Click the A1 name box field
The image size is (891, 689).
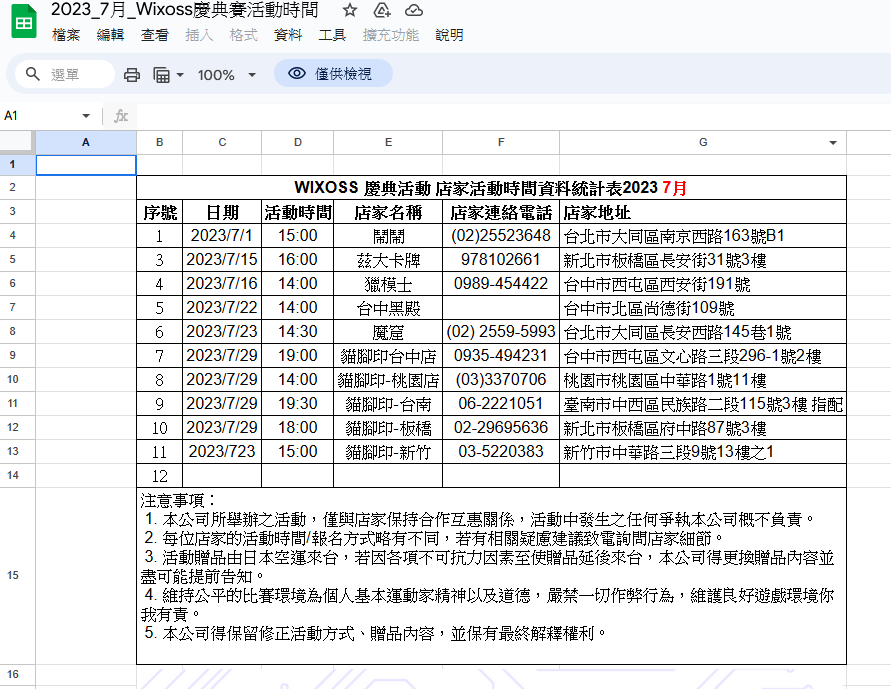tap(47, 116)
